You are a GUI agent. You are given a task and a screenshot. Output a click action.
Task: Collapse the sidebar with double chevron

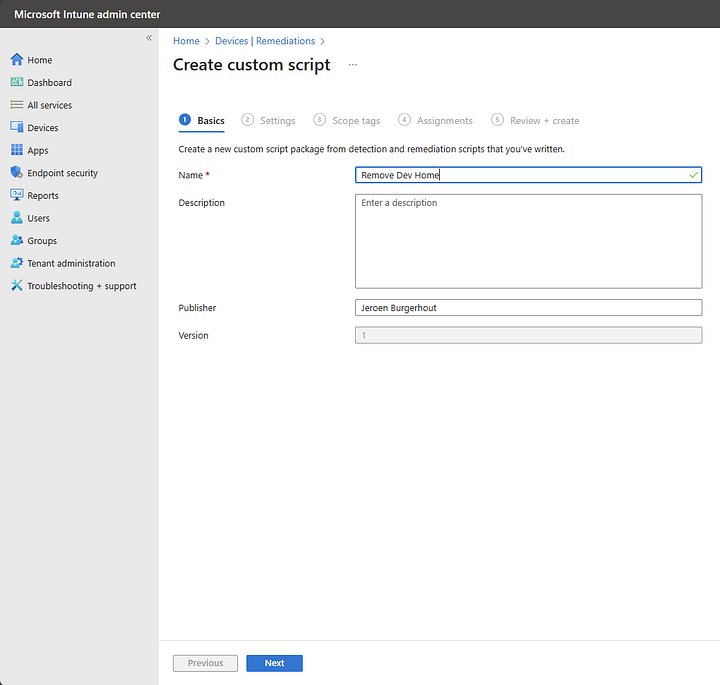pyautogui.click(x=149, y=38)
